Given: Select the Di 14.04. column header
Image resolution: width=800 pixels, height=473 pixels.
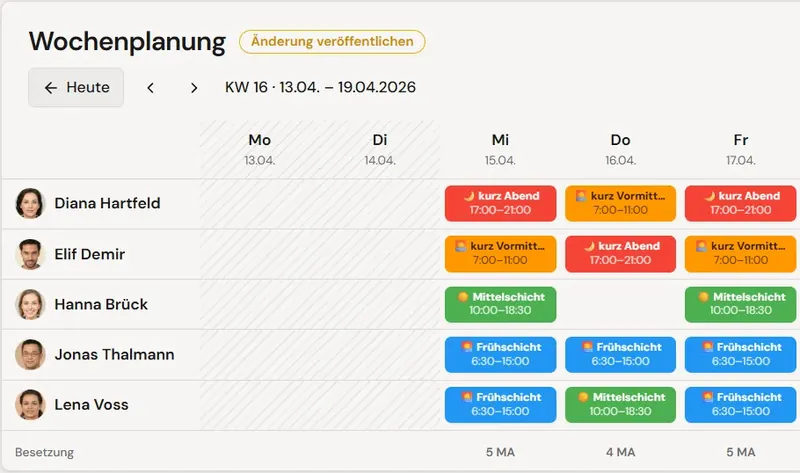Looking at the screenshot, I should point(380,149).
